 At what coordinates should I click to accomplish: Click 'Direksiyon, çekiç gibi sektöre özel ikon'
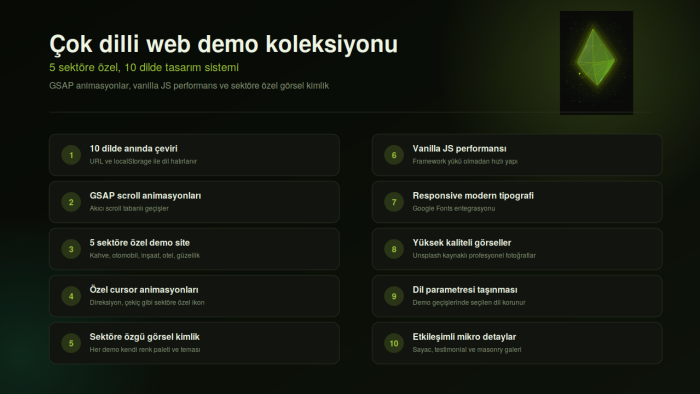coord(147,303)
